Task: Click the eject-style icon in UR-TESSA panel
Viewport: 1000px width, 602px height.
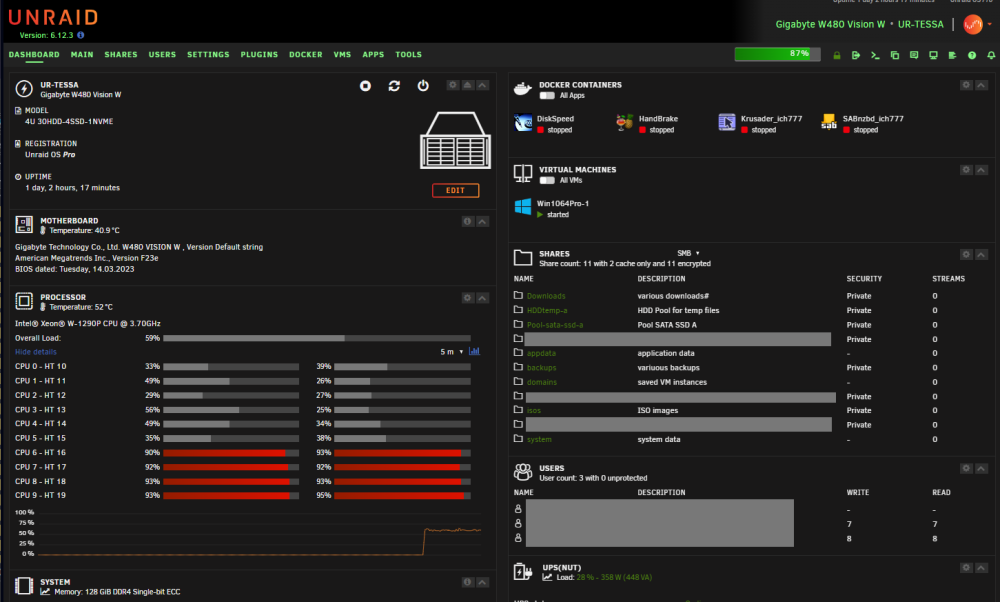Action: 467,85
